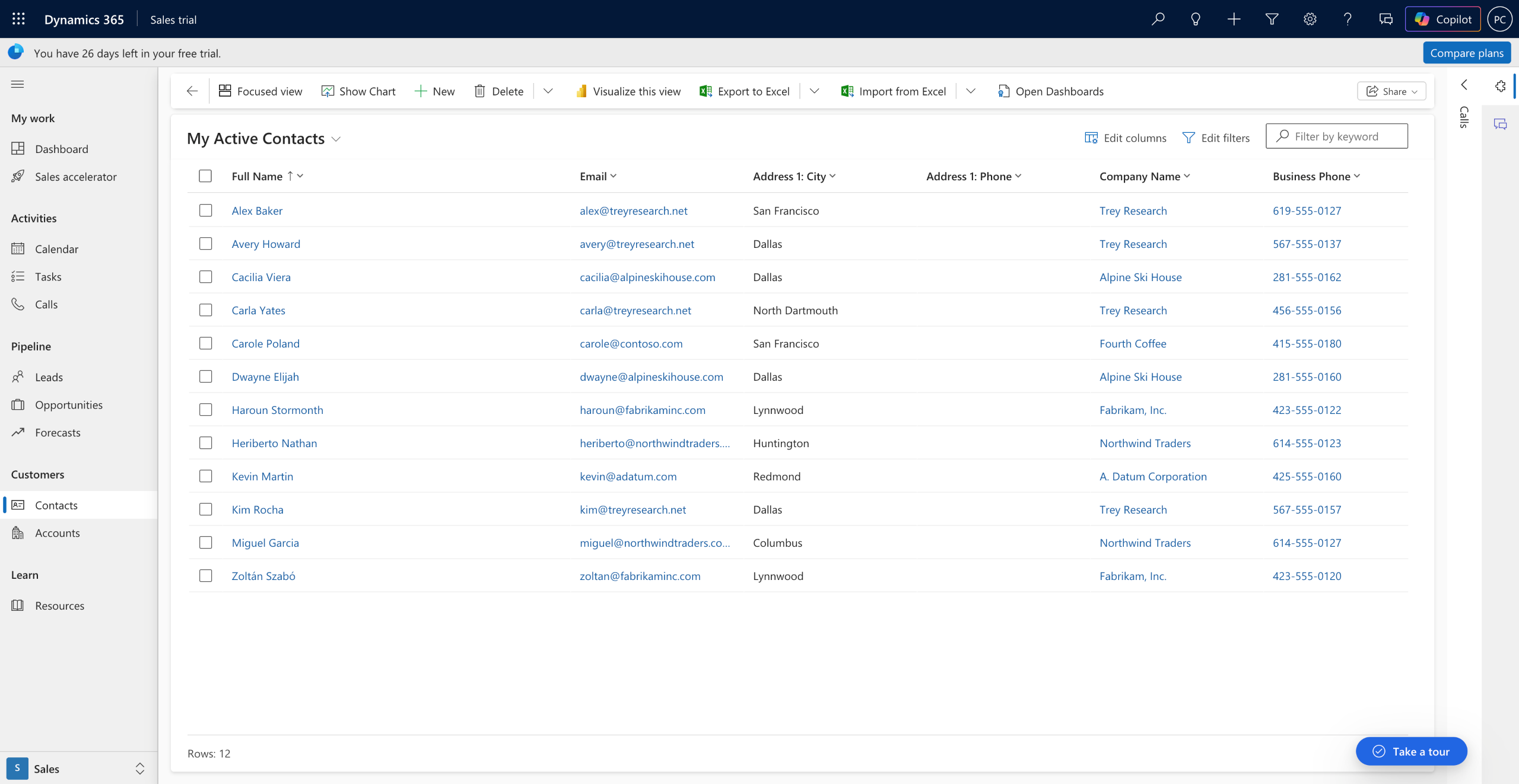Screen dimensions: 1519x784
Task: Collapse the left navigation hamburger icon
Action: [18, 84]
